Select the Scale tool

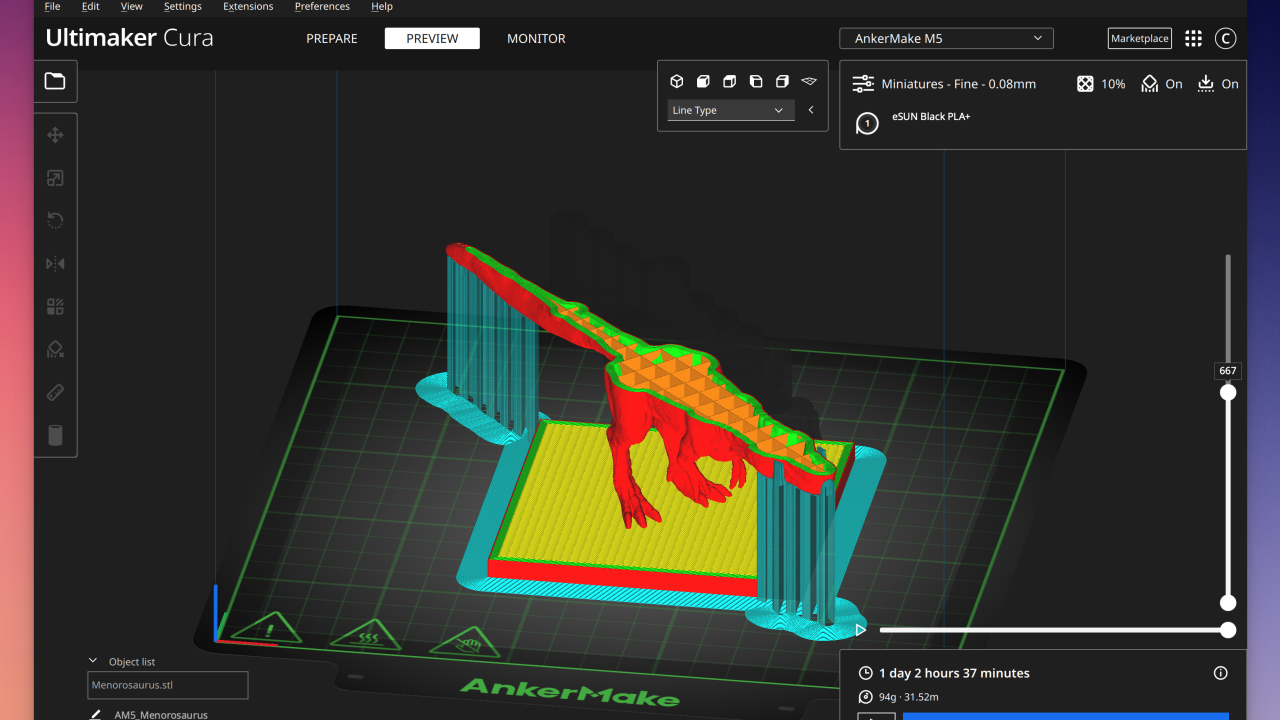coord(55,178)
